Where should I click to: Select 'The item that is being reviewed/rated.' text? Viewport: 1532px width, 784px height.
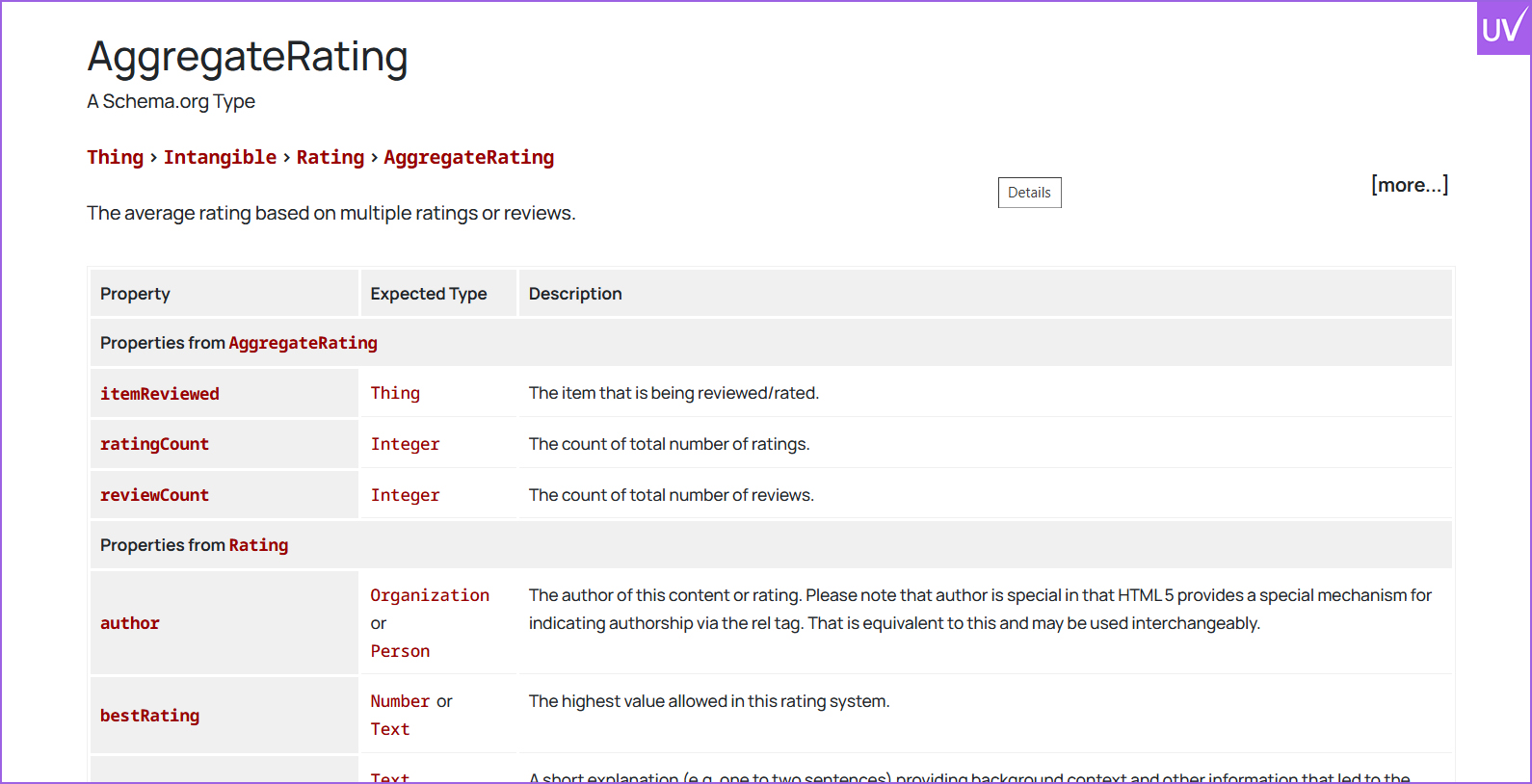click(674, 393)
